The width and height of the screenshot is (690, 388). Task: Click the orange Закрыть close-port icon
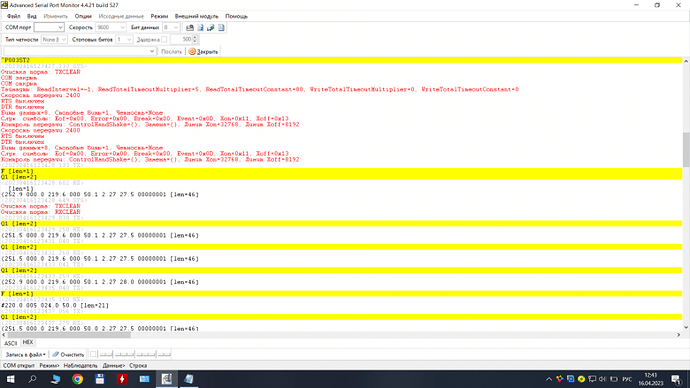coord(192,51)
